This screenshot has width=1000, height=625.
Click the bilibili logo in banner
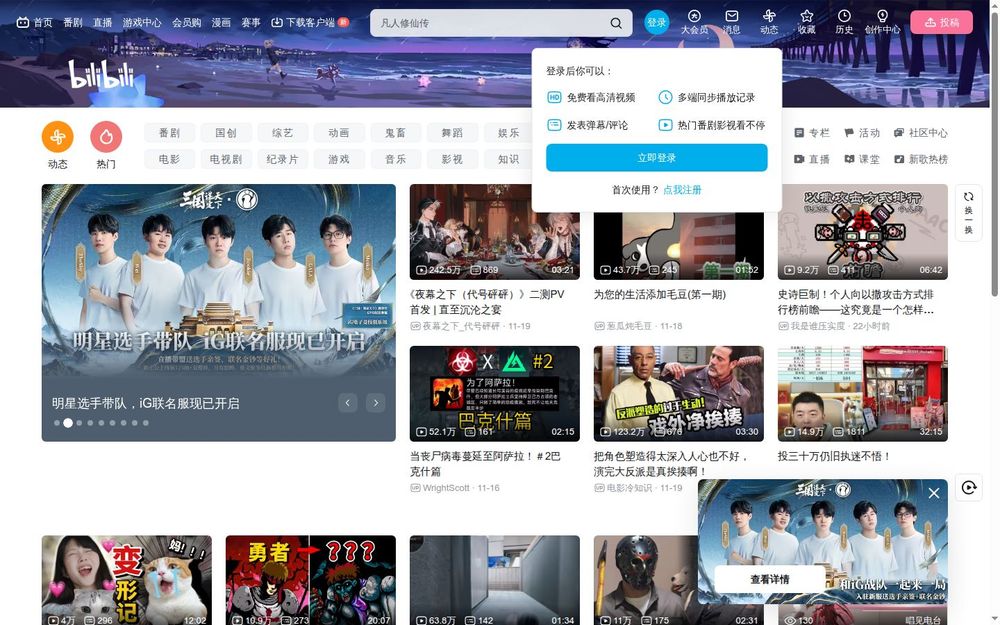pyautogui.click(x=101, y=75)
